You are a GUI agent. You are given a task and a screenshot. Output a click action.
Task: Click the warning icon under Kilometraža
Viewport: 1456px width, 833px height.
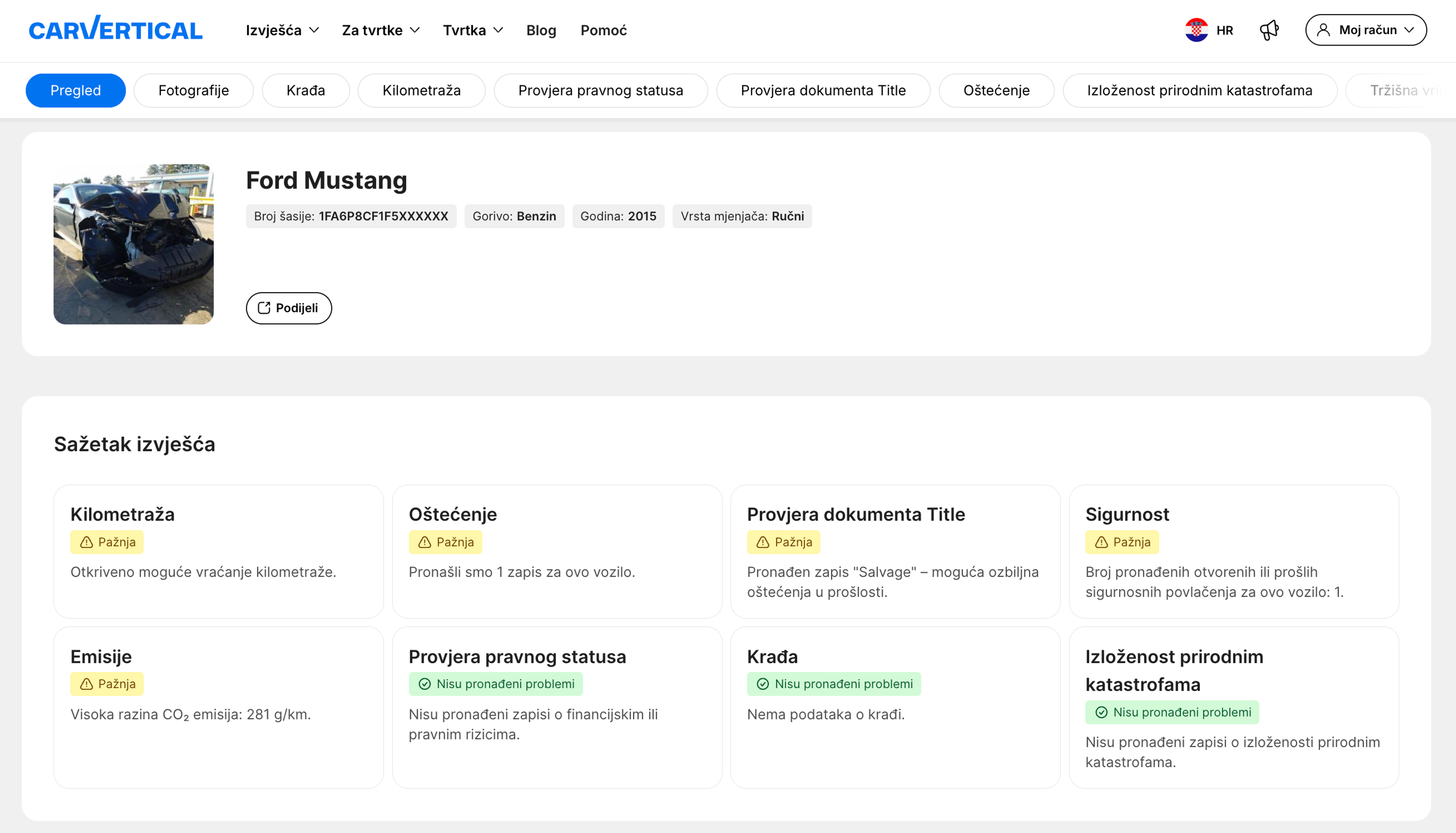[x=86, y=542]
